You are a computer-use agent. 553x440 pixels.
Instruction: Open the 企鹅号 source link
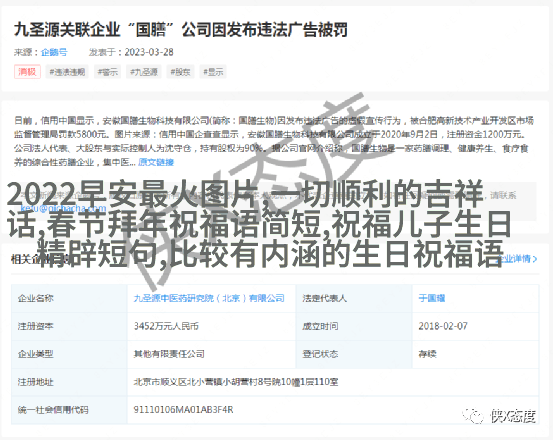pos(54,52)
